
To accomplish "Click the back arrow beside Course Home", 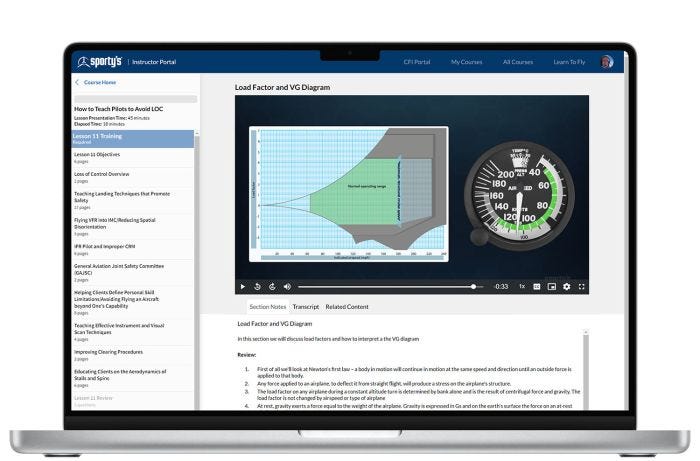I will (77, 82).
